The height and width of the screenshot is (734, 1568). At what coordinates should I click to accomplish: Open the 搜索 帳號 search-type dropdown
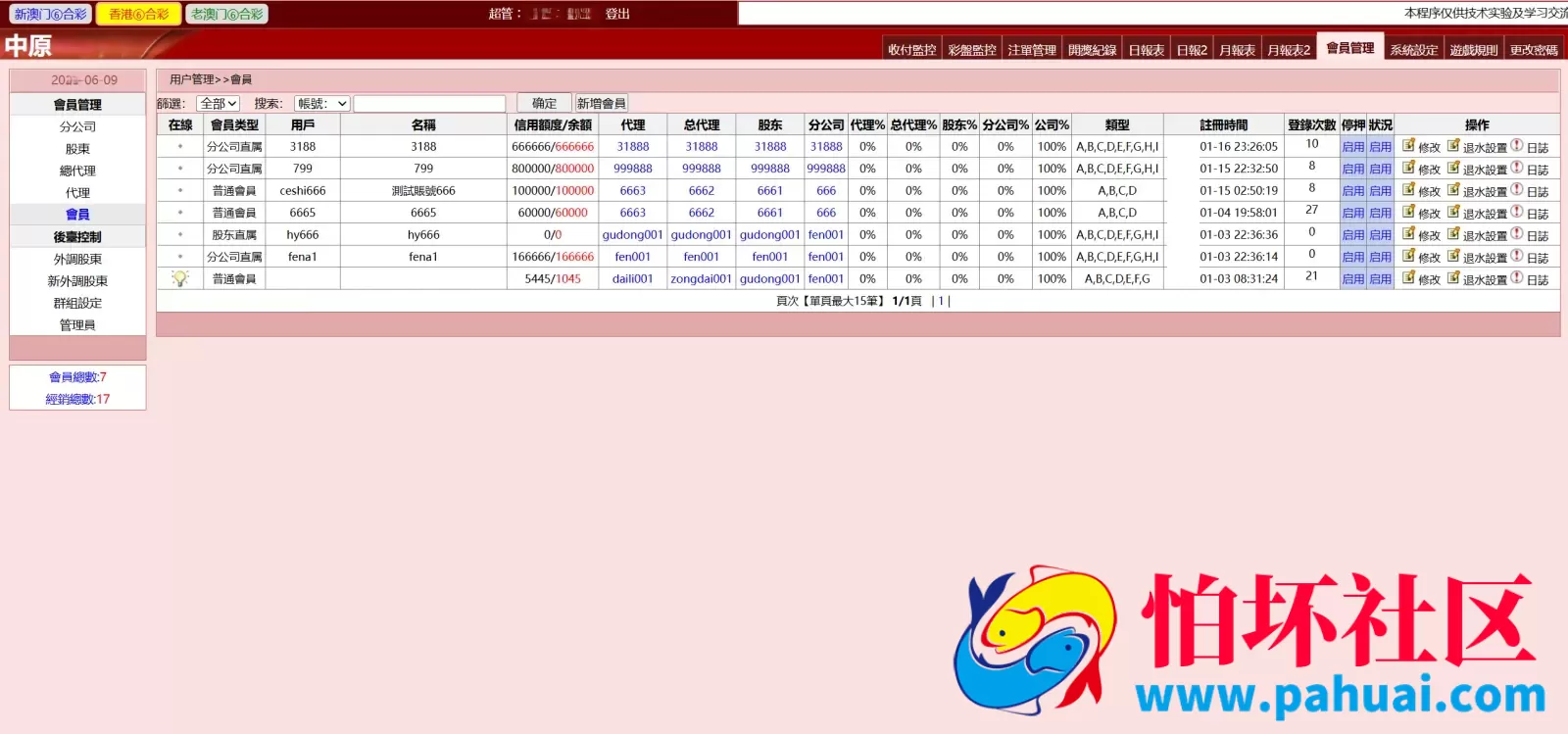coord(322,103)
